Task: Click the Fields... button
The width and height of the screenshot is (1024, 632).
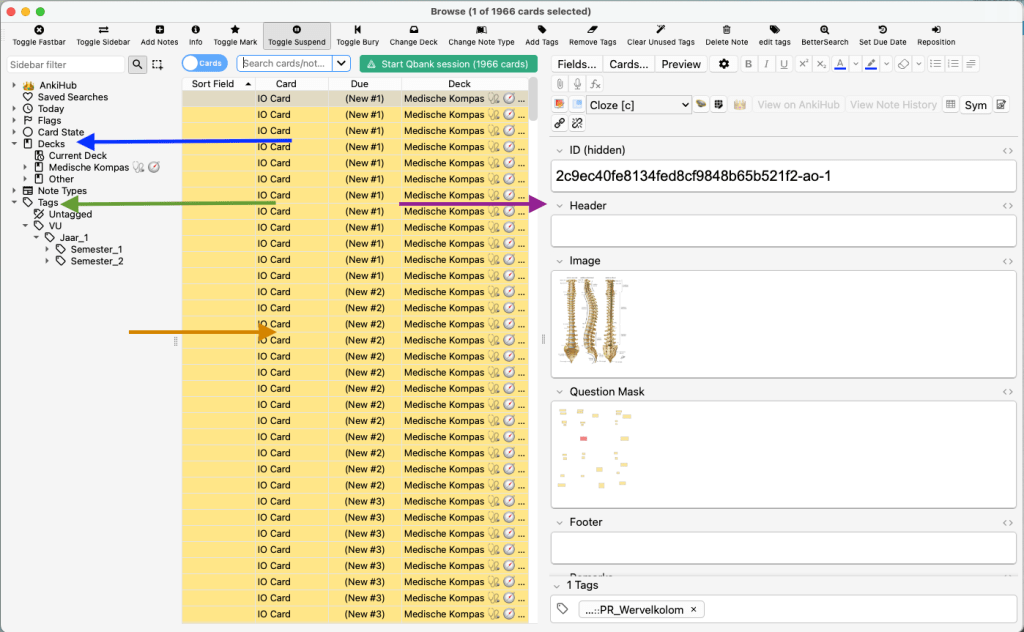Action: pos(576,64)
